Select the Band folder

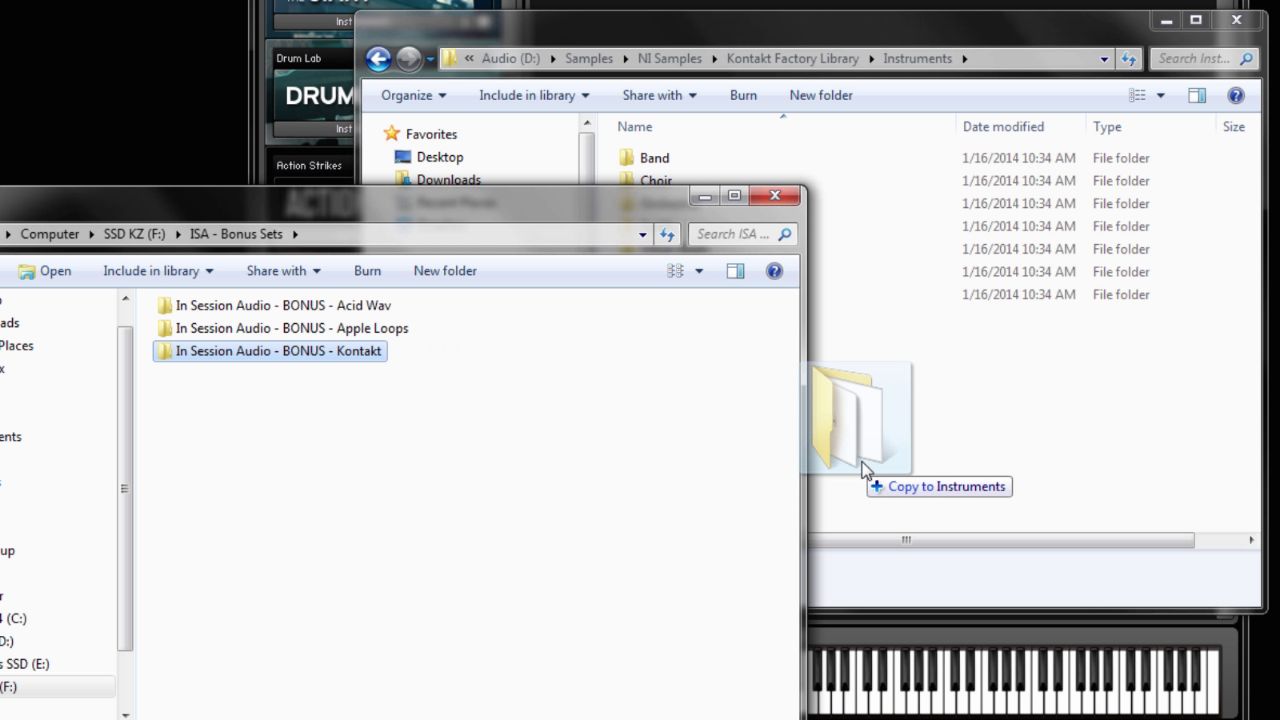point(654,158)
